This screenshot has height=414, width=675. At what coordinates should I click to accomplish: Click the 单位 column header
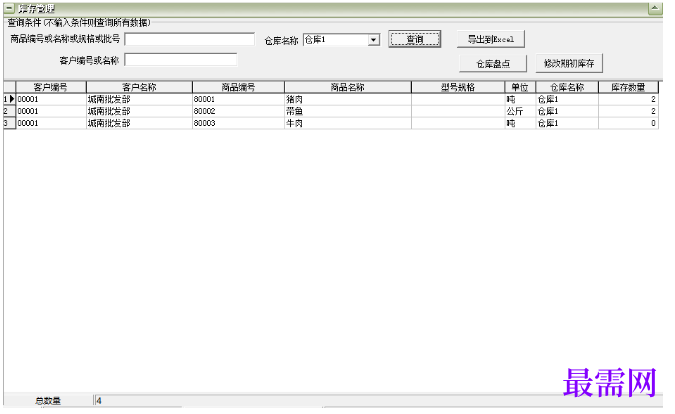(520, 87)
